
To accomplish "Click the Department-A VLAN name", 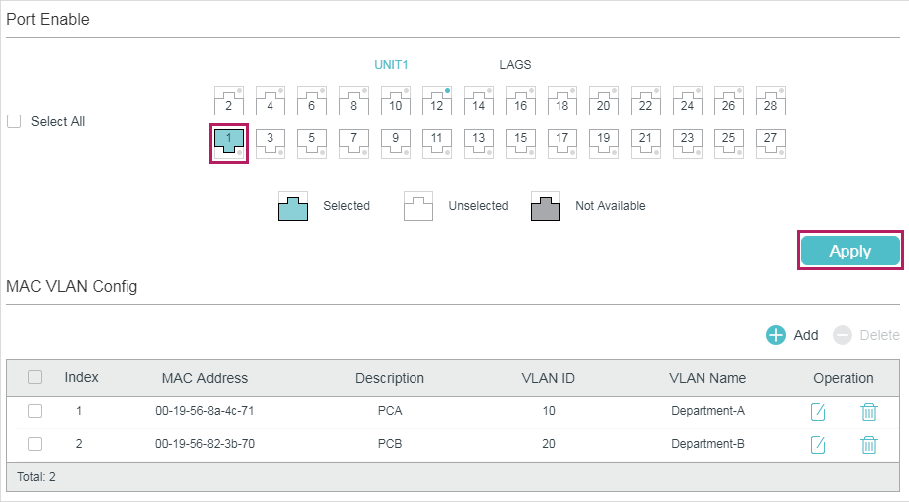I will tap(708, 410).
